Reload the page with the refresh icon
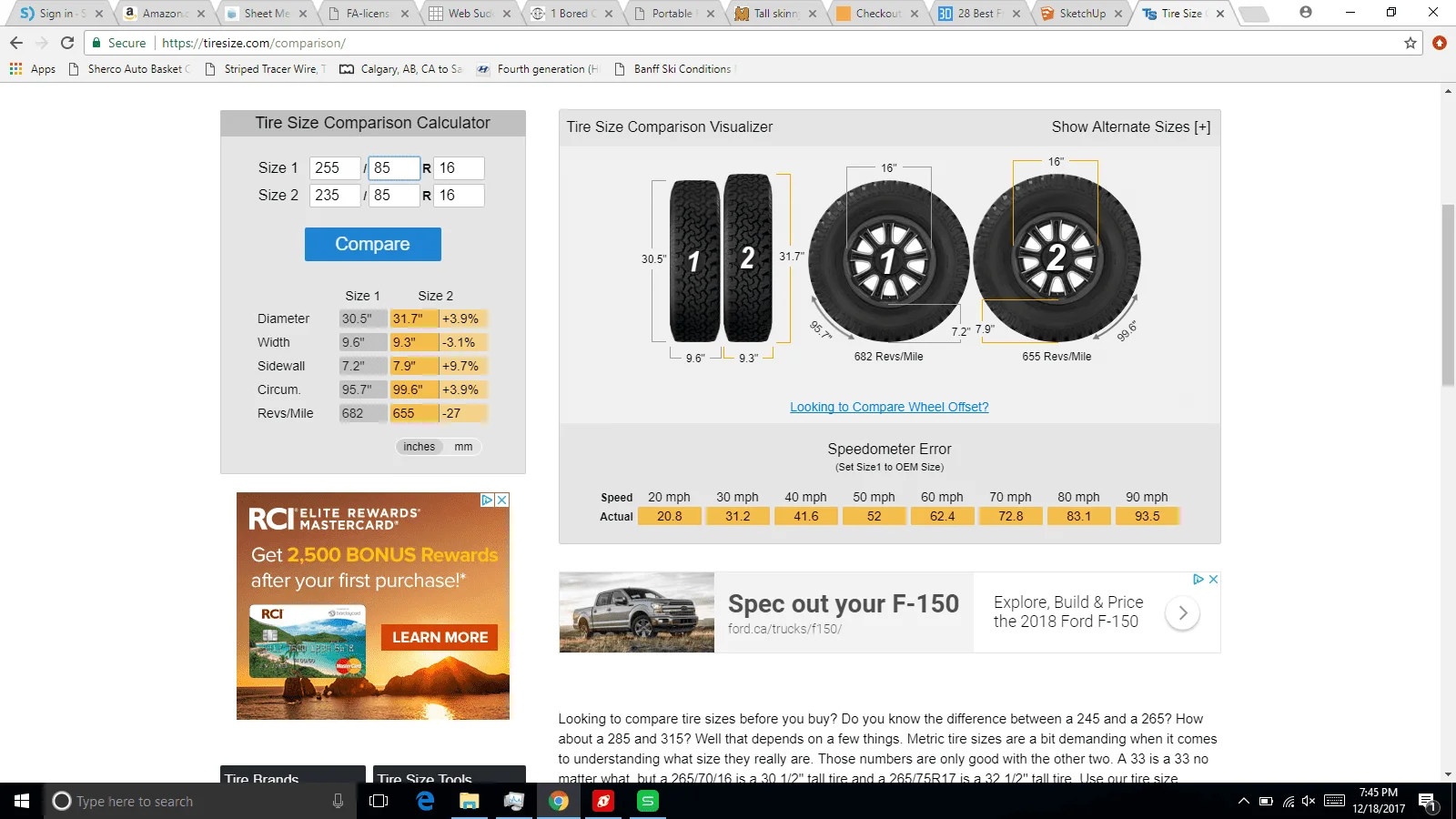The image size is (1456, 819). [x=67, y=43]
